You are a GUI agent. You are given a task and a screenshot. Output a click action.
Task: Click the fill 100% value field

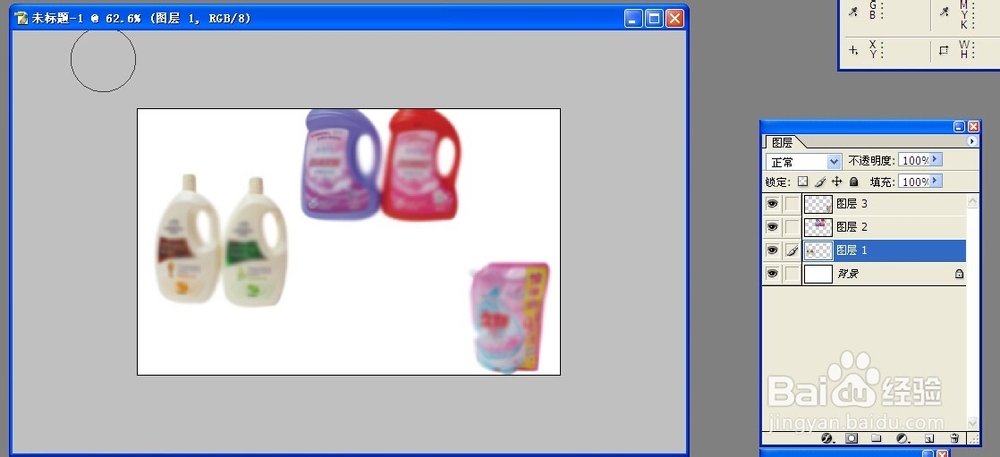tap(915, 182)
